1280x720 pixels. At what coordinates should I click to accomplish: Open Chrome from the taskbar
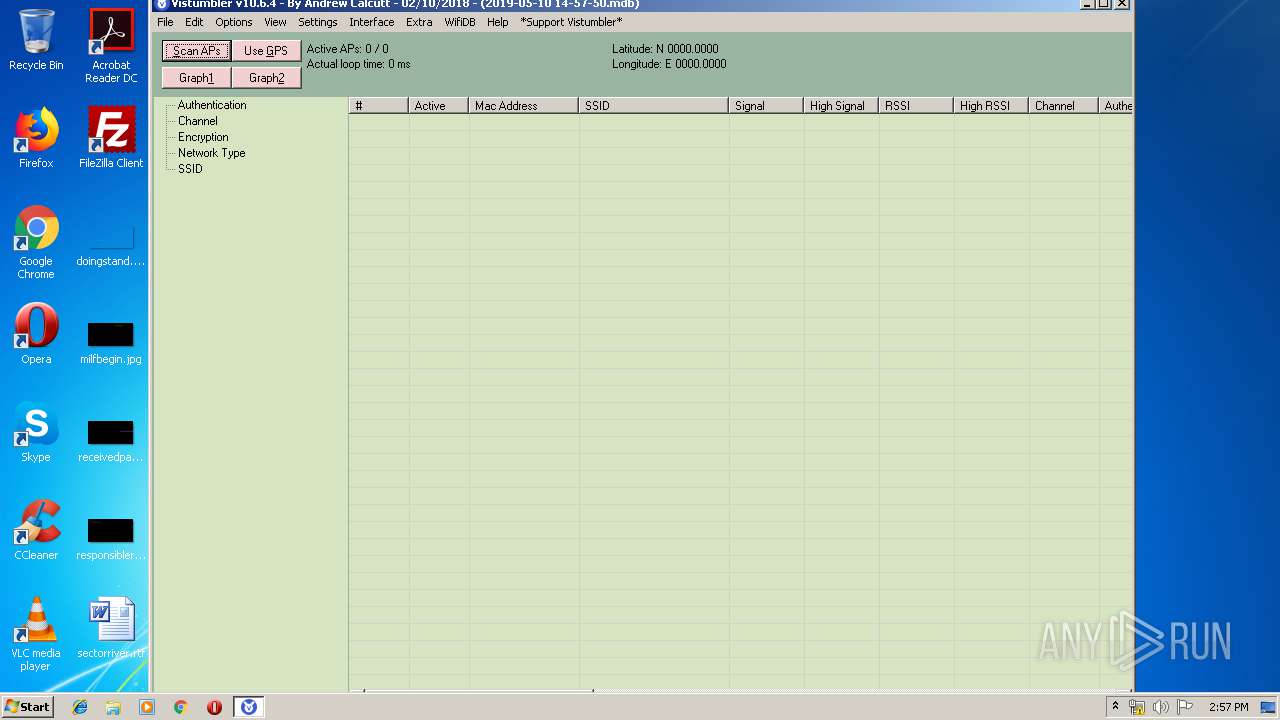point(181,707)
